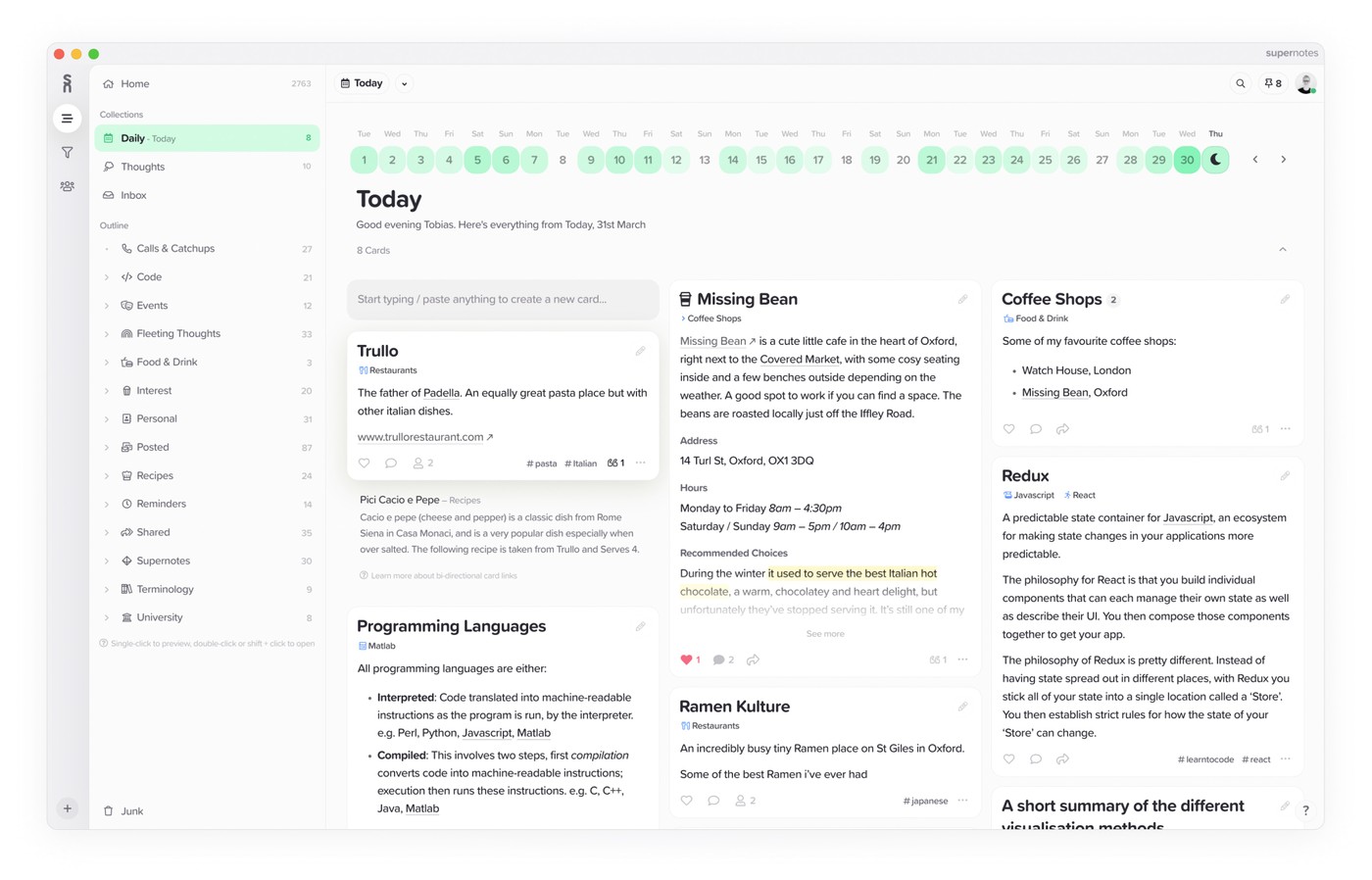Click See more on Missing Bean
This screenshot has width=1372, height=880.
pos(824,634)
